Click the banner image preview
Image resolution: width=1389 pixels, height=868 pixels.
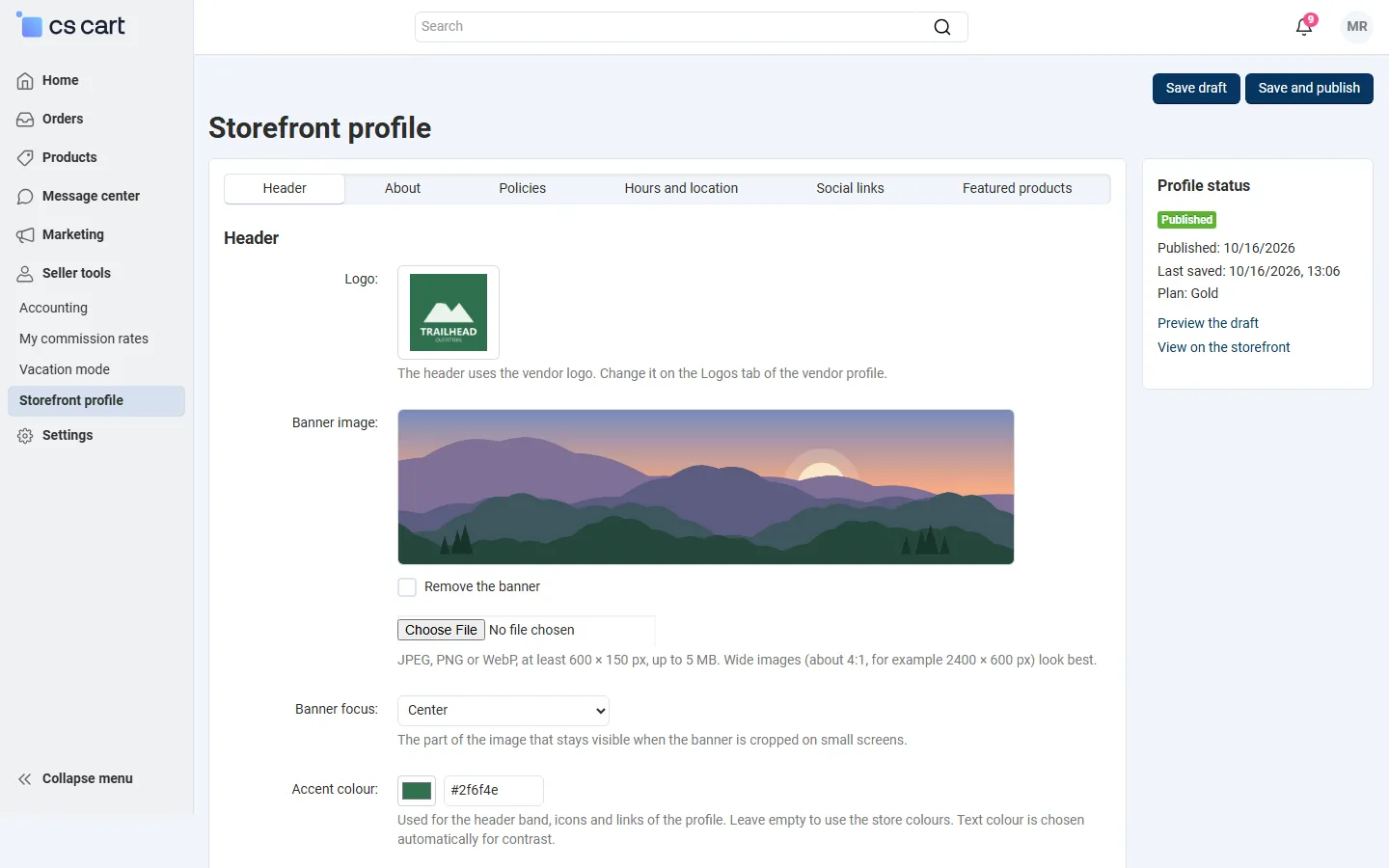[x=706, y=487]
